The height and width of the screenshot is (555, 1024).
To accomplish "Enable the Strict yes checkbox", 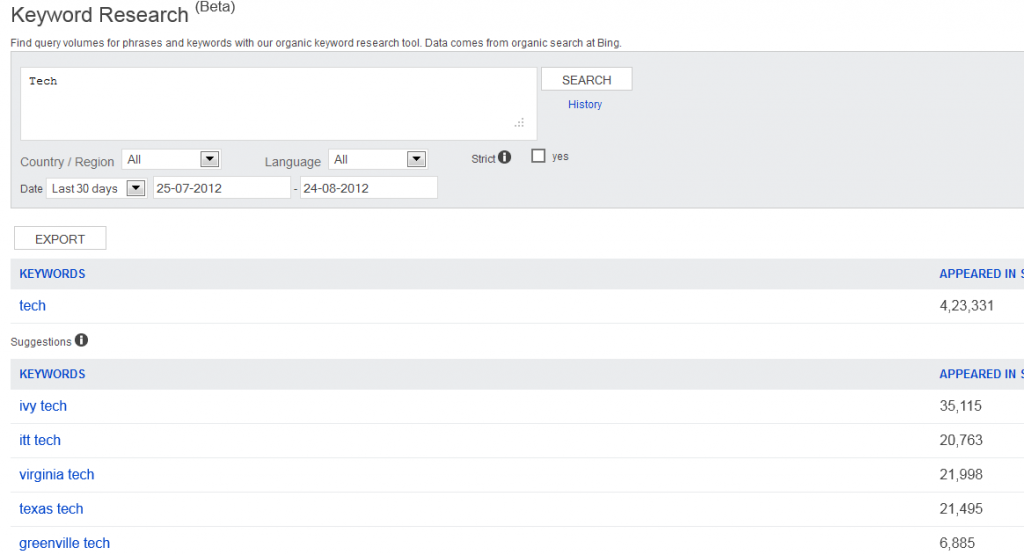I will [x=538, y=156].
